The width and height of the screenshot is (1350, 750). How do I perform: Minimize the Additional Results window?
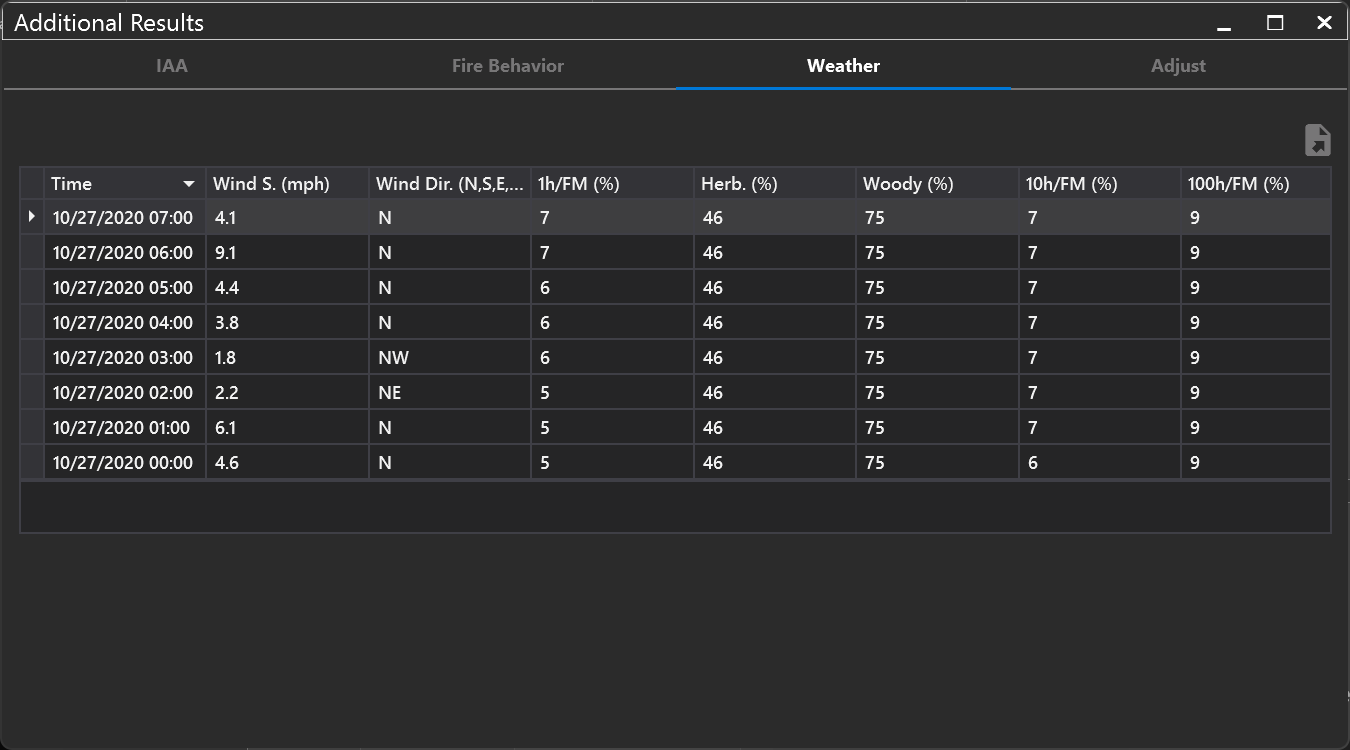click(x=1224, y=23)
